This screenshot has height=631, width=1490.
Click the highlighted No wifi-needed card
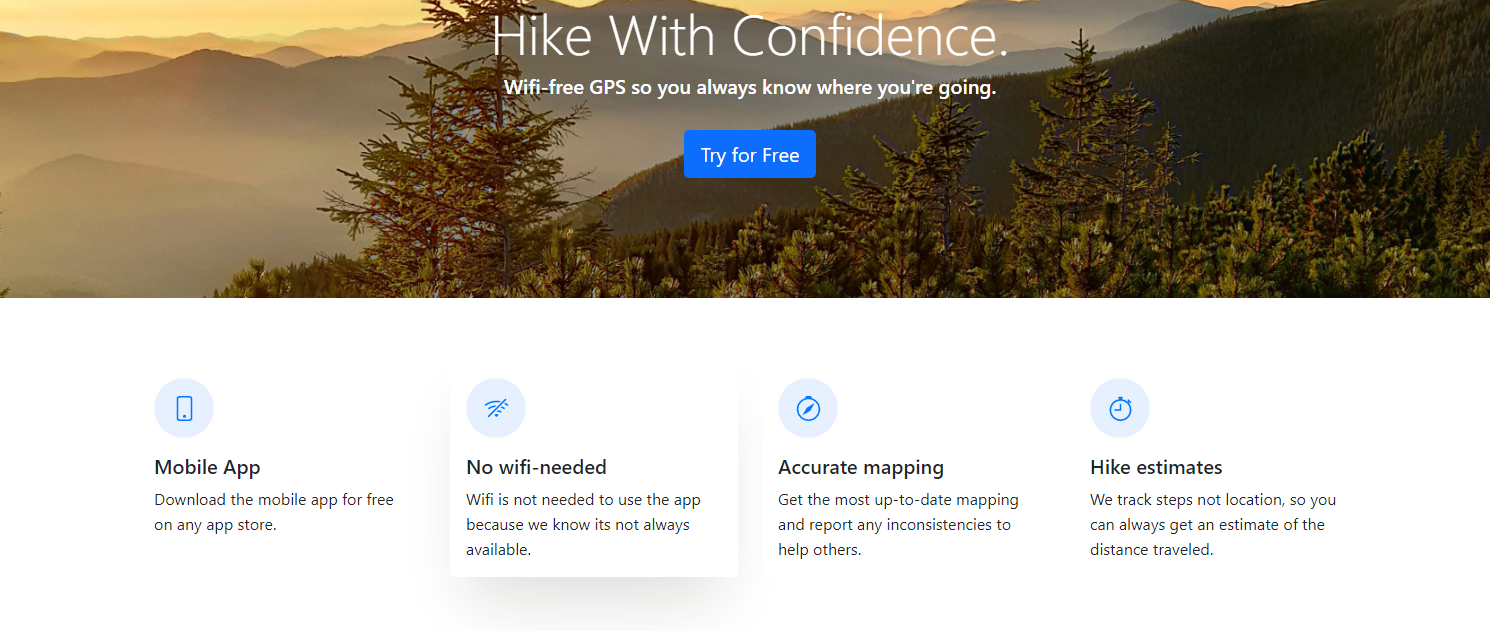pyautogui.click(x=594, y=469)
